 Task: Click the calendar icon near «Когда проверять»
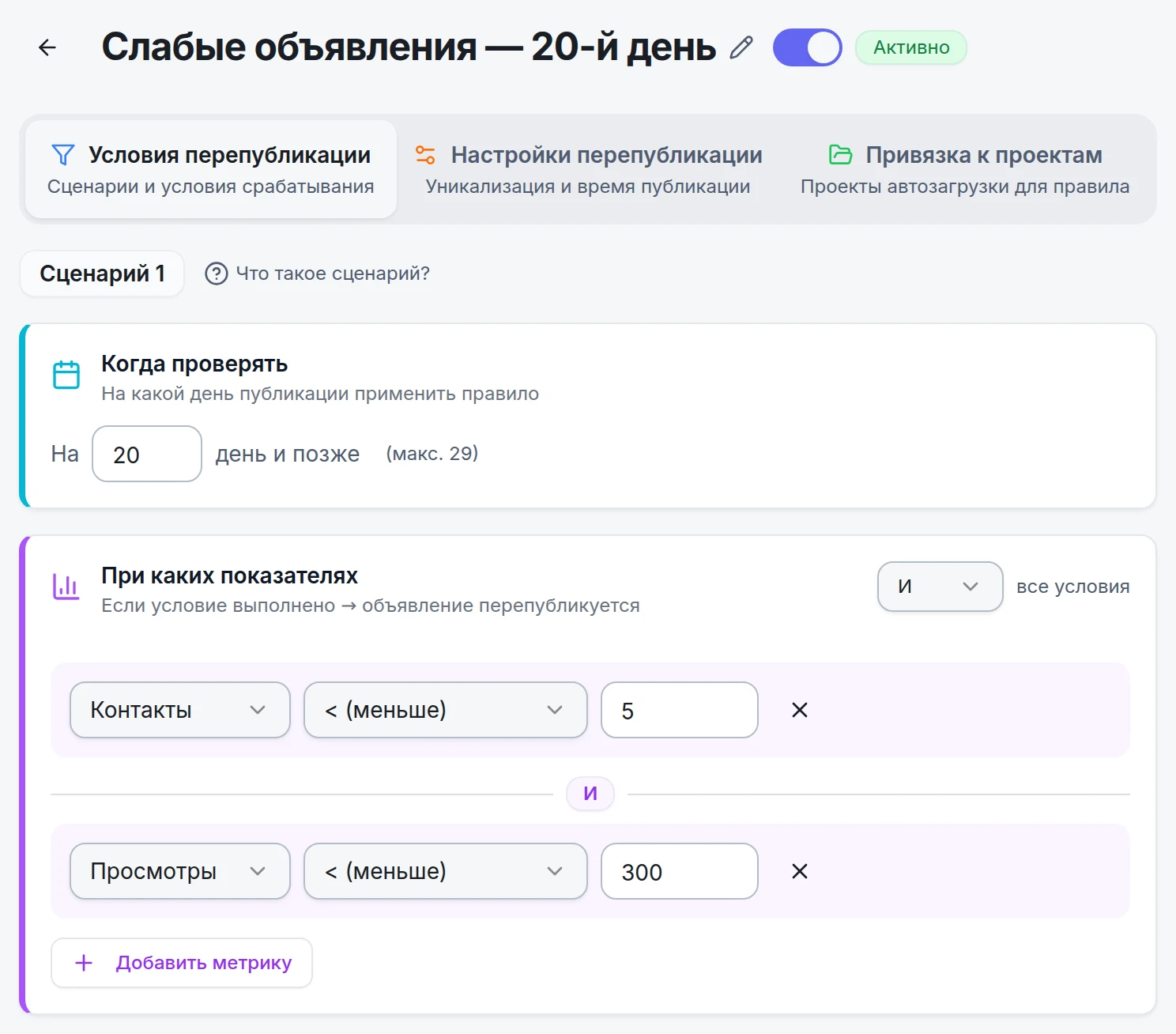66,375
